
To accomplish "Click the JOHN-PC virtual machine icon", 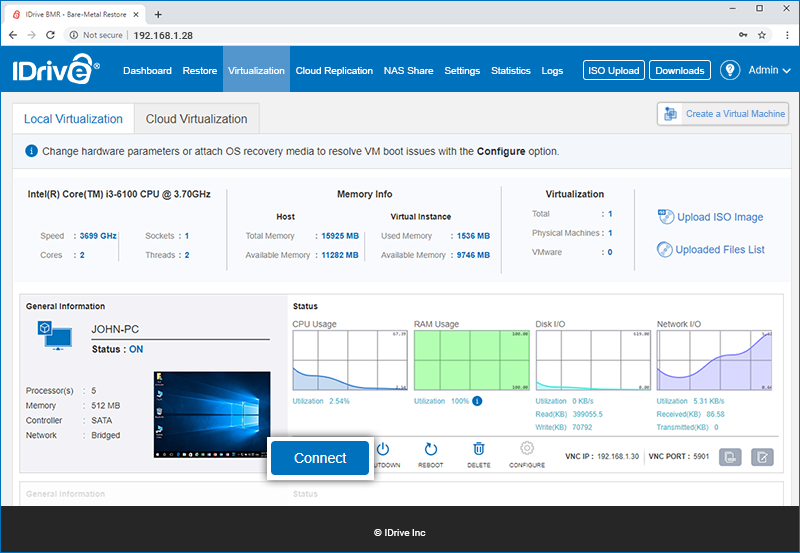I will pyautogui.click(x=55, y=335).
